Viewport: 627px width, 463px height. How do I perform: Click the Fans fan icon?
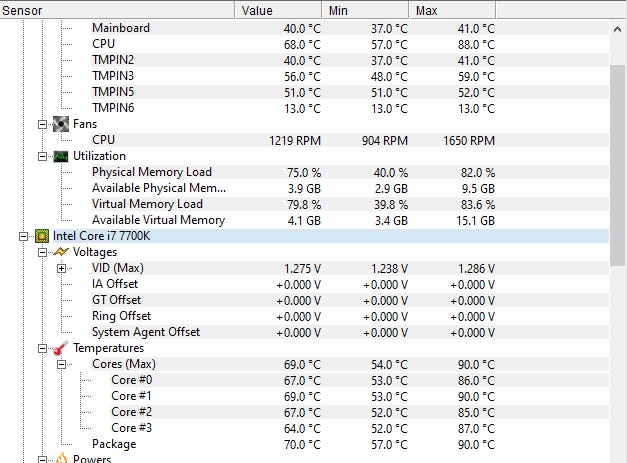click(x=61, y=124)
